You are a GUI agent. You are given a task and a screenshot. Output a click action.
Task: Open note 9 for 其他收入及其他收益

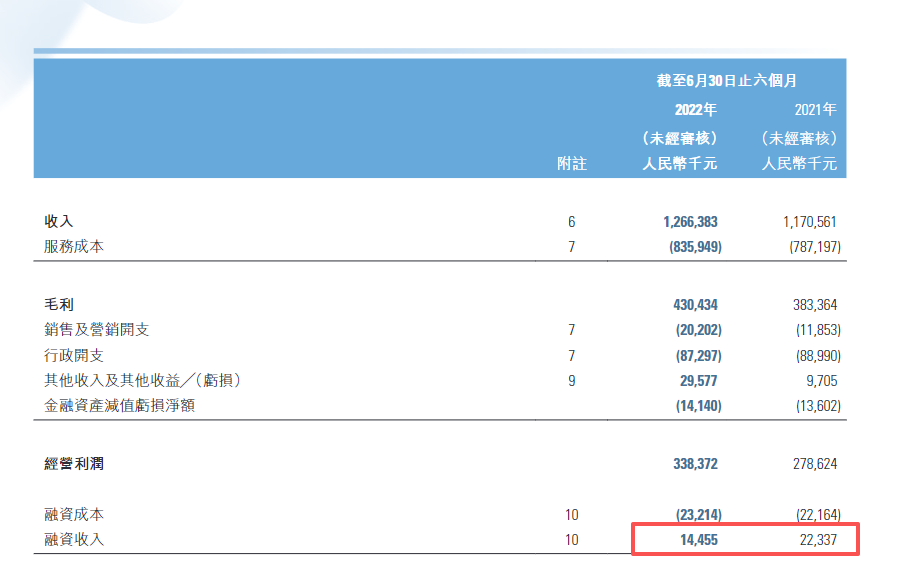tap(571, 380)
